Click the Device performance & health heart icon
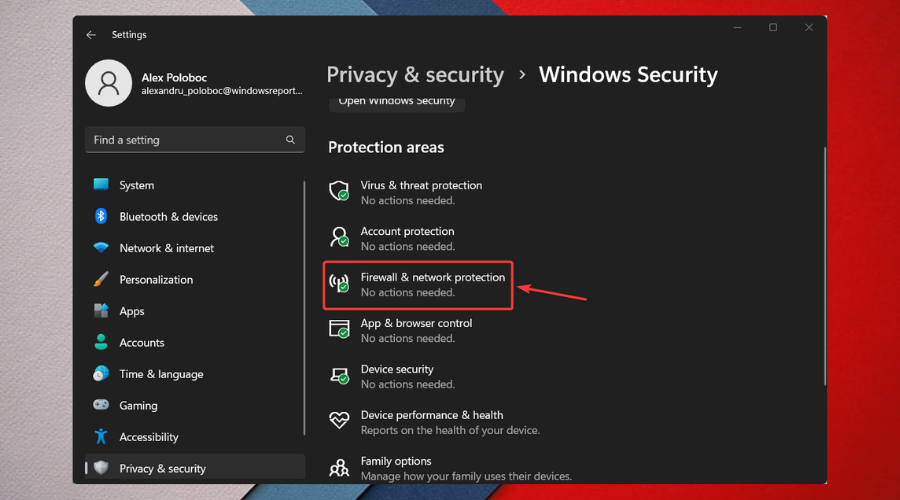This screenshot has height=500, width=900. (x=340, y=420)
